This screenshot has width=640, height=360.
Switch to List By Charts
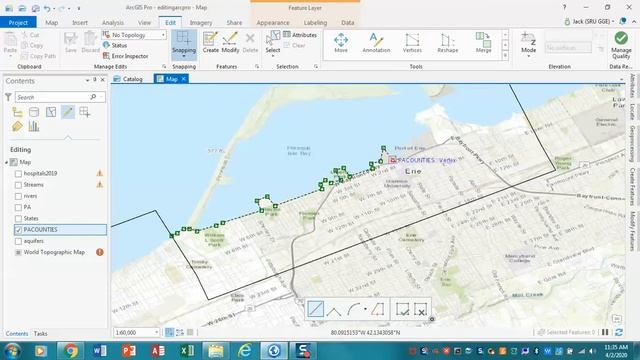click(34, 127)
